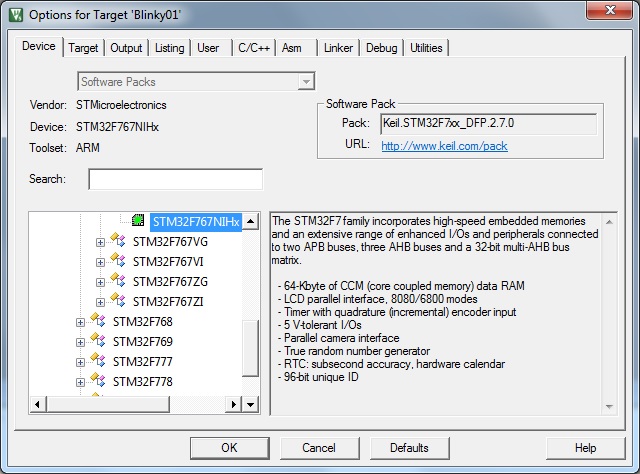Click the family icon next to STM32F778
Viewport: 640px width, 474px height.
click(x=98, y=380)
